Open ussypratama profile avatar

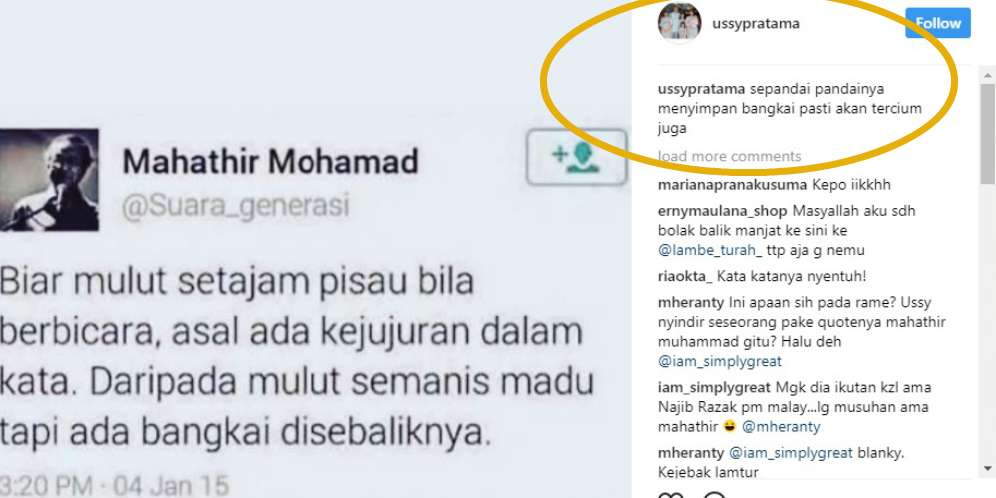(679, 22)
